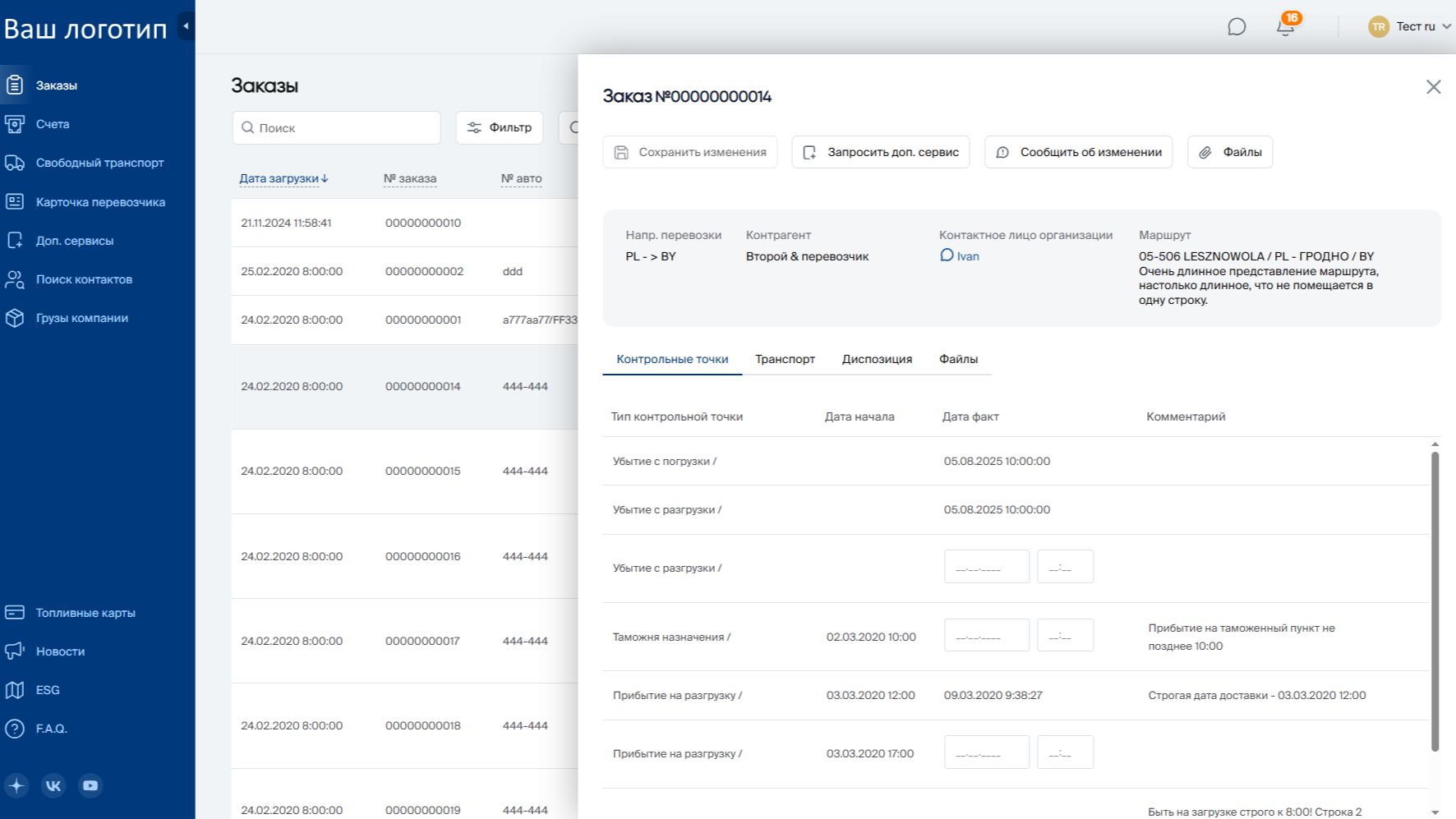Click the 09.03.2020 9:38:27 fact date
The width and height of the screenshot is (1456, 819).
pyautogui.click(x=993, y=695)
